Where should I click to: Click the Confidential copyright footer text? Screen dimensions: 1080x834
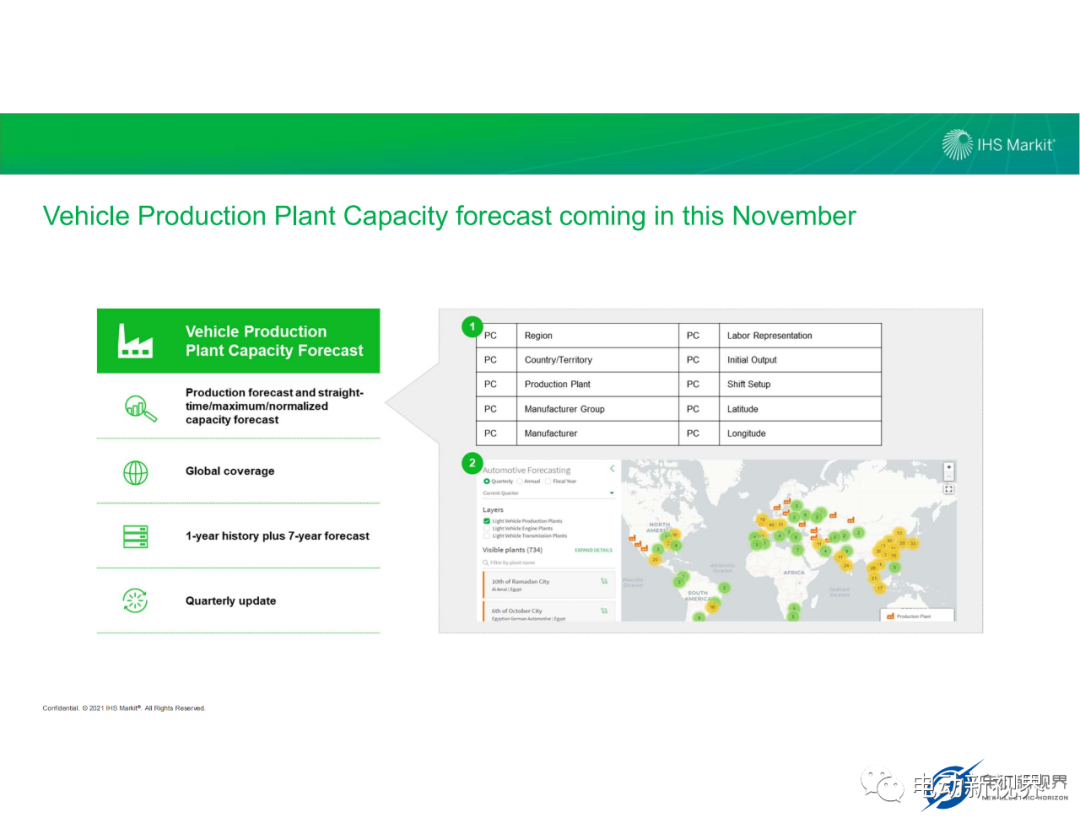tap(124, 708)
